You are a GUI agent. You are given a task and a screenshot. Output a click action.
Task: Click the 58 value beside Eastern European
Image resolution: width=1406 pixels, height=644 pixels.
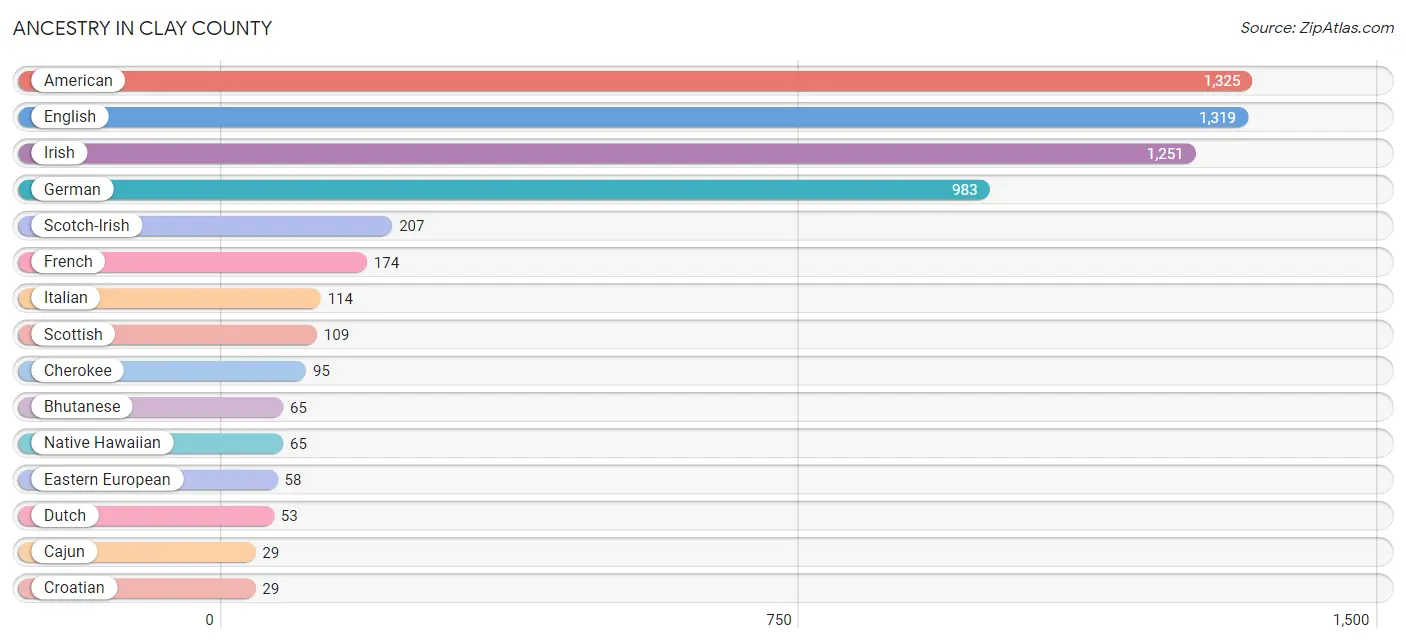point(293,480)
